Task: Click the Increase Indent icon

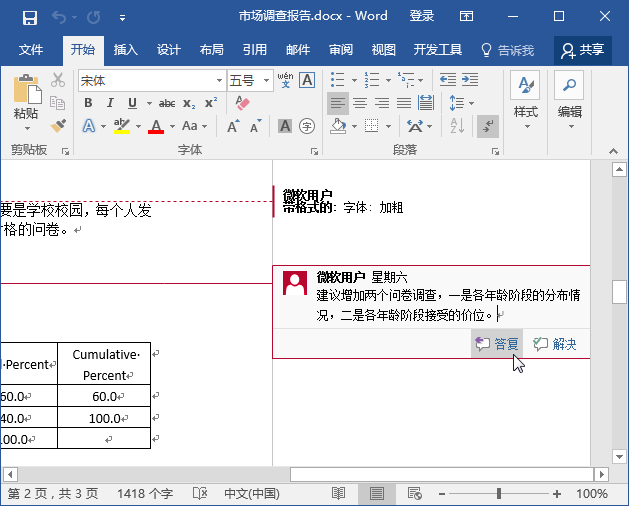Action: pos(470,80)
